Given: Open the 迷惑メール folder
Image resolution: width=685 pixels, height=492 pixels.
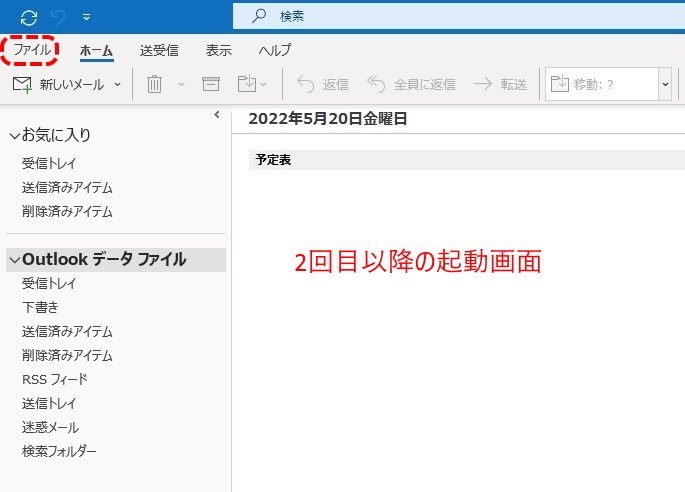Looking at the screenshot, I should pos(50,427).
